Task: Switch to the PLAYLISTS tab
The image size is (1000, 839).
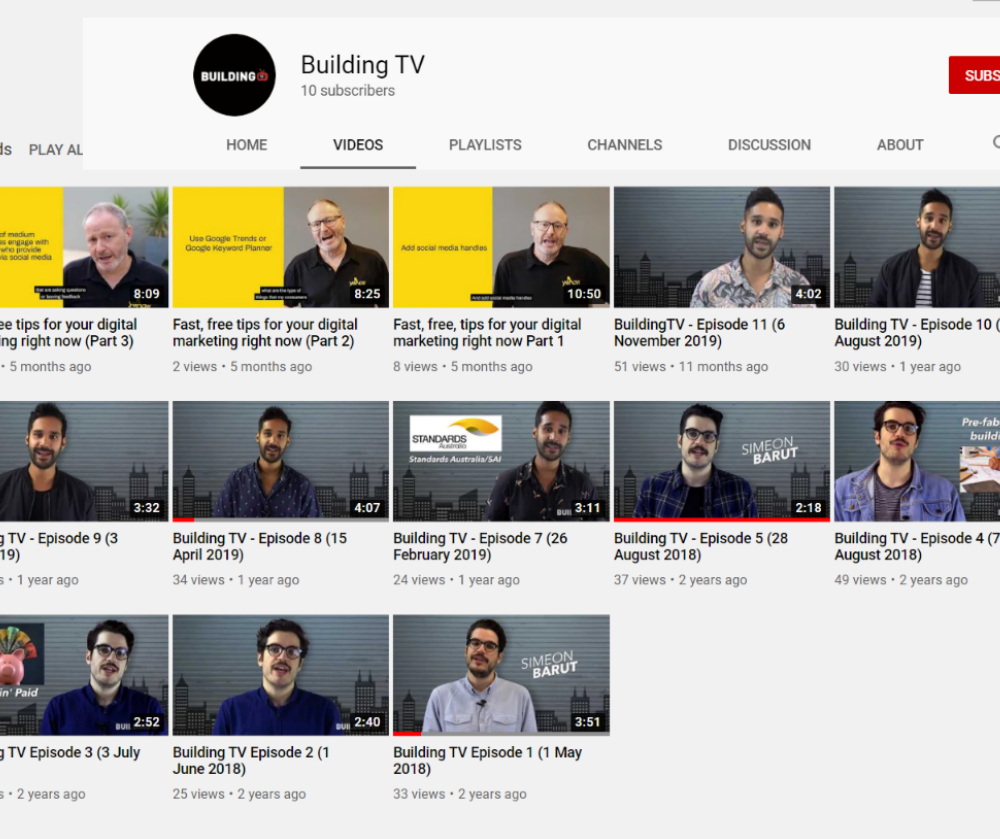Action: [x=485, y=145]
